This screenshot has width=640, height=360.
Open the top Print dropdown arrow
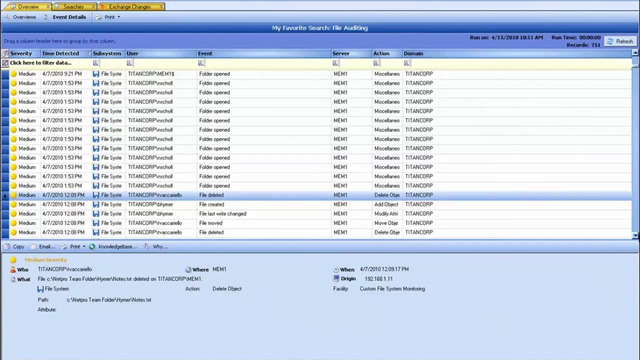click(119, 17)
